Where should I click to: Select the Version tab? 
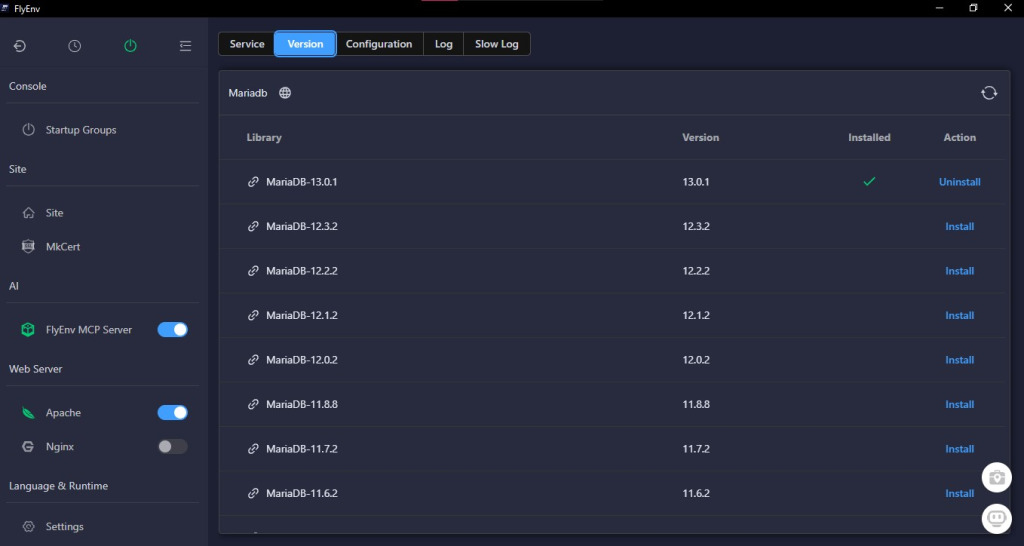[x=305, y=44]
